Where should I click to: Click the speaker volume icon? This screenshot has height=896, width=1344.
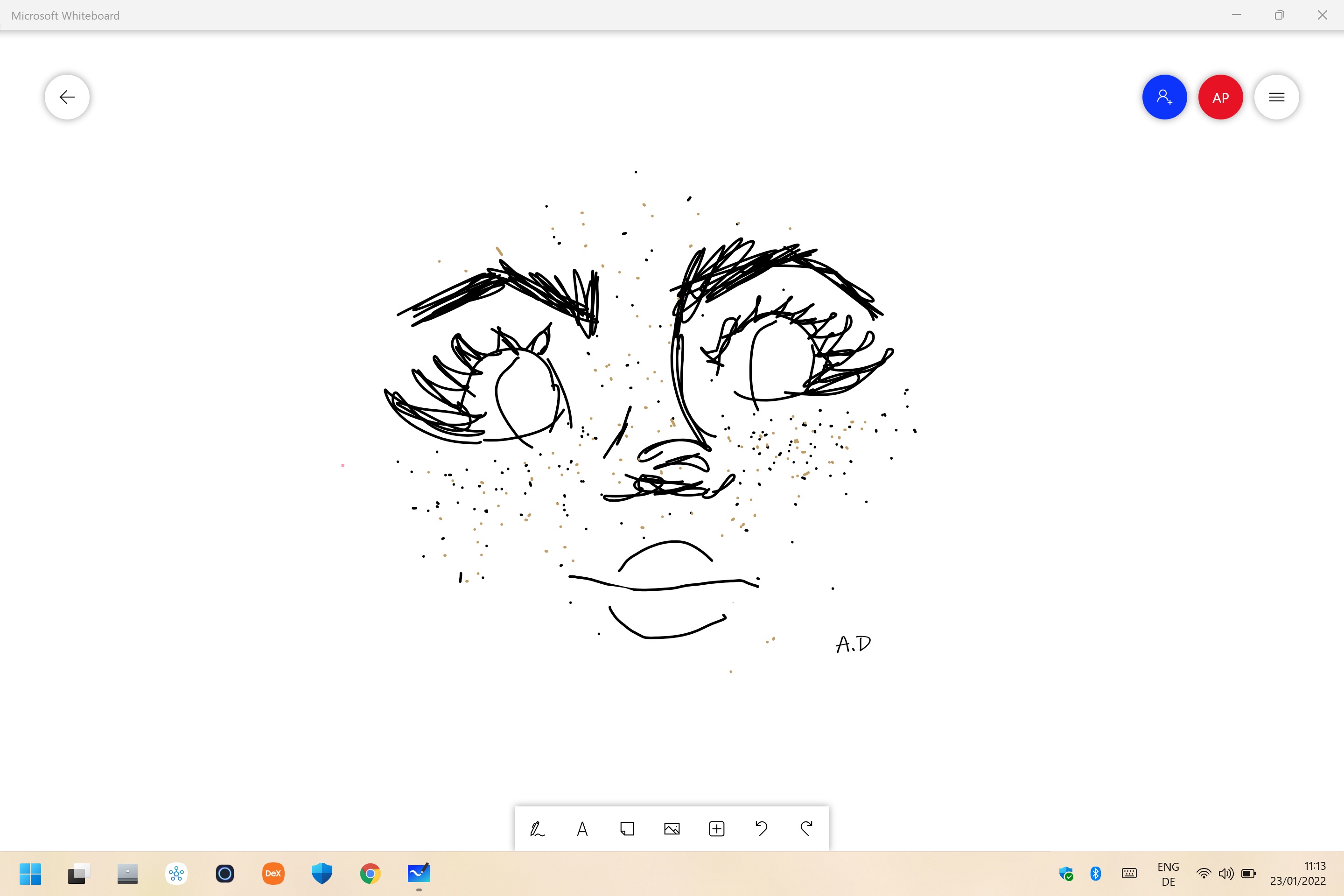[1226, 873]
